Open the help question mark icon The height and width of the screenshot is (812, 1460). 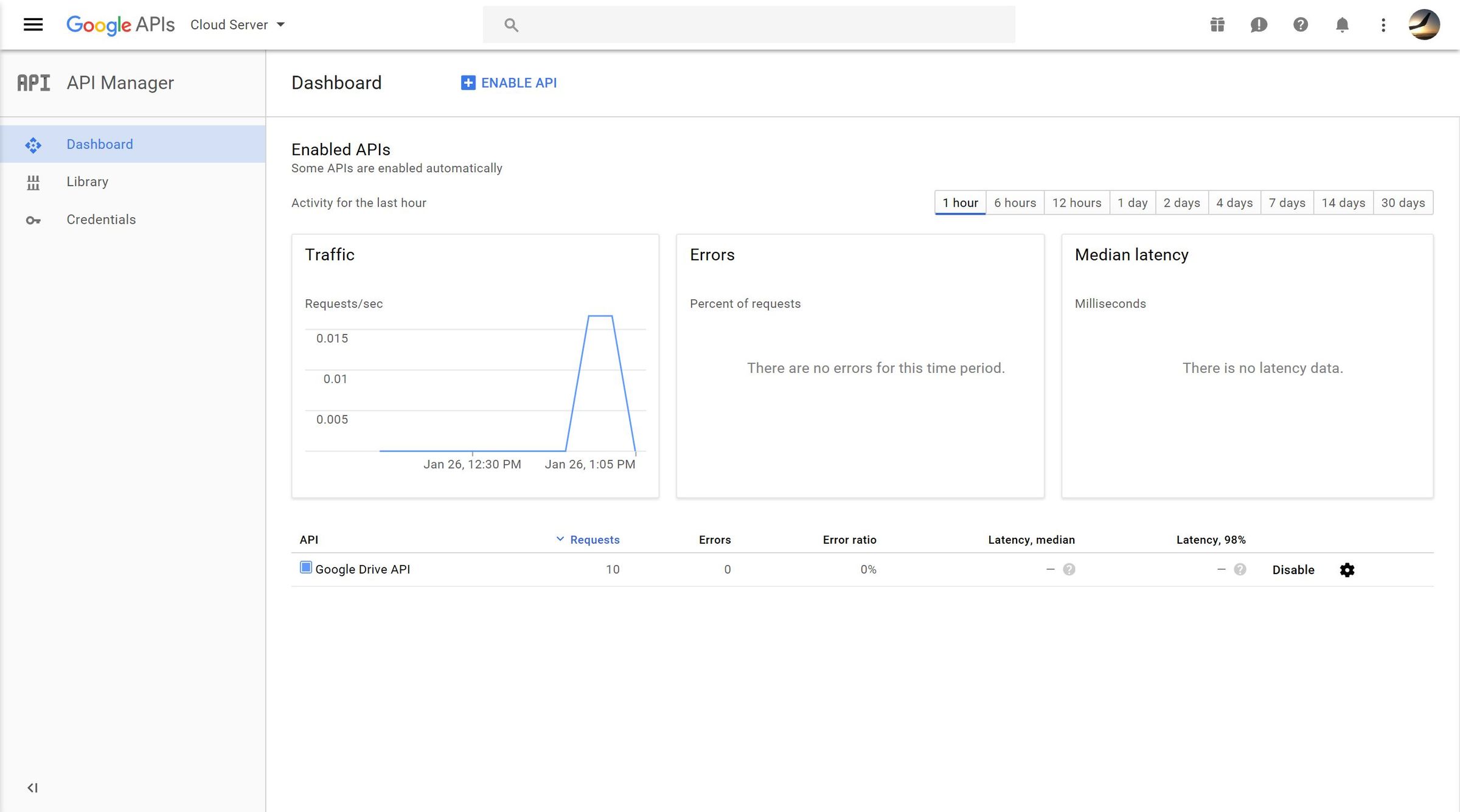pyautogui.click(x=1301, y=25)
